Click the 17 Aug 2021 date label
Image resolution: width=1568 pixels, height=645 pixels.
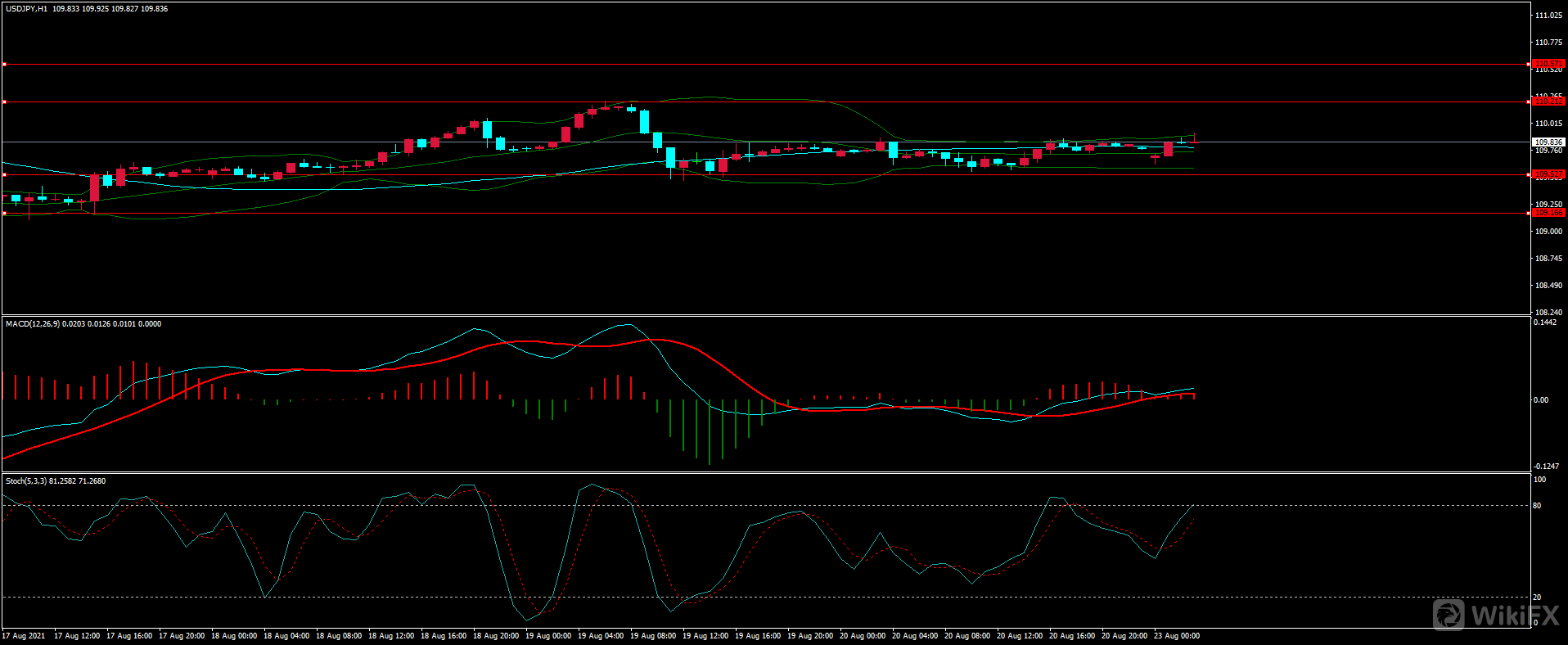25,636
